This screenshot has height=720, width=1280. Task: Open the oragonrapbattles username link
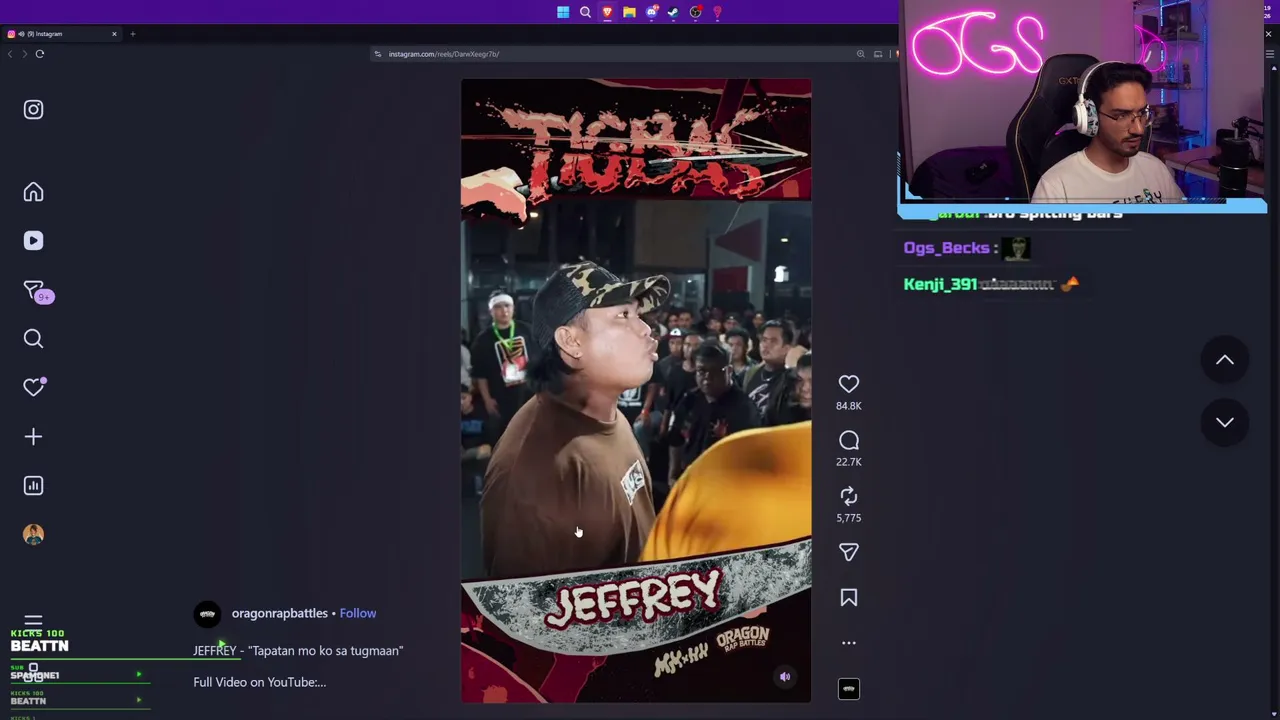click(279, 613)
